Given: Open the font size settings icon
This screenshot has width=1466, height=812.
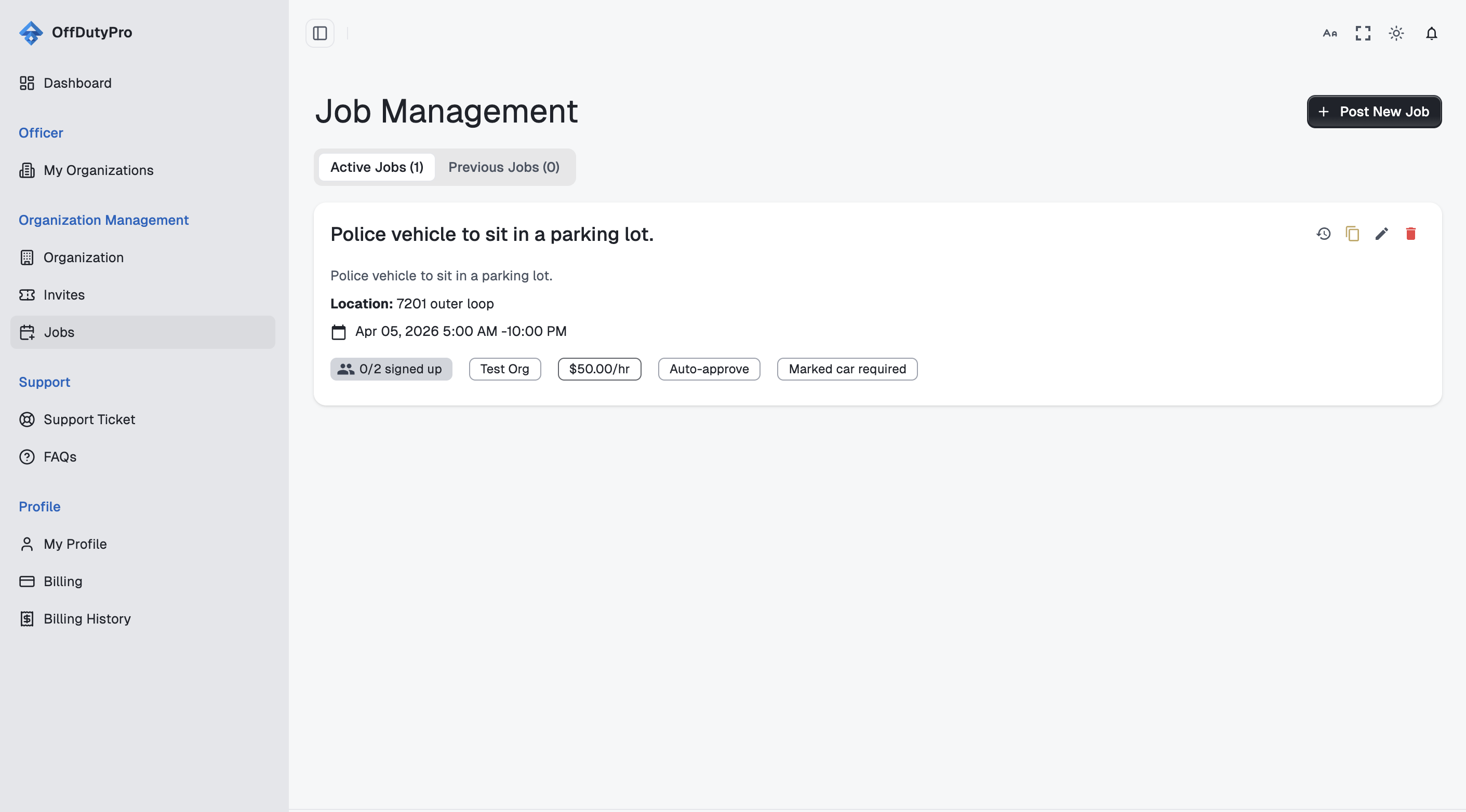Looking at the screenshot, I should (1329, 34).
